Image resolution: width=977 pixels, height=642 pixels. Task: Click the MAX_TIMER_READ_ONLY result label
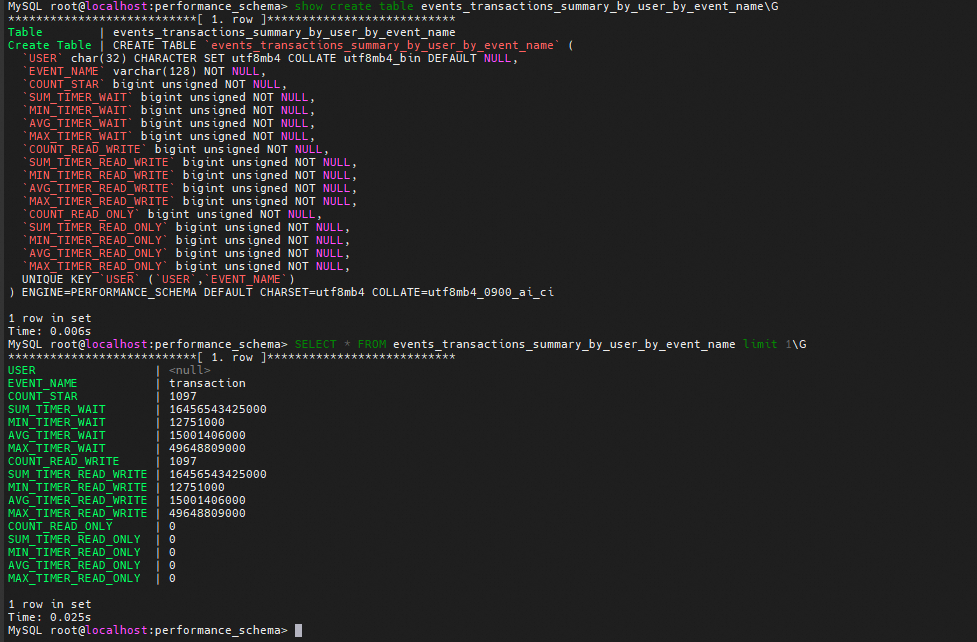74,578
